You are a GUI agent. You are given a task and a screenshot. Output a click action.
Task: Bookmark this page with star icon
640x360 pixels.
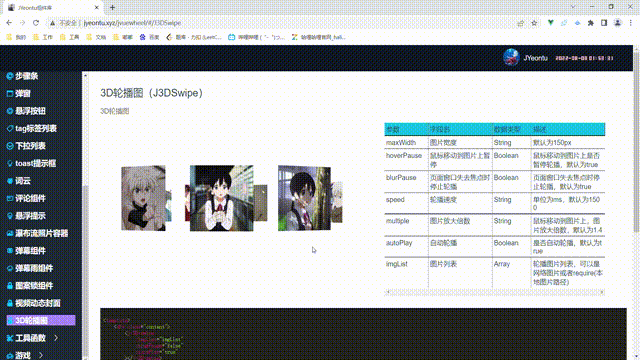pyautogui.click(x=534, y=23)
